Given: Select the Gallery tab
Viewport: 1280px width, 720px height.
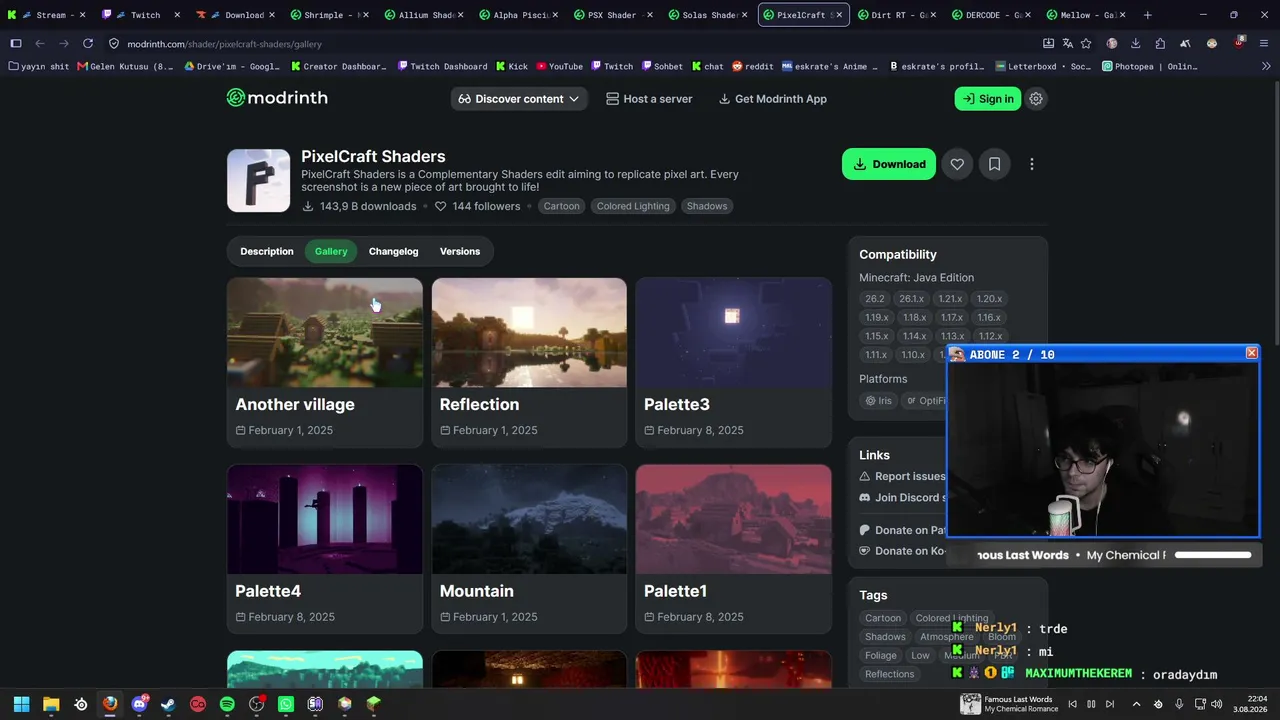Looking at the screenshot, I should [331, 251].
